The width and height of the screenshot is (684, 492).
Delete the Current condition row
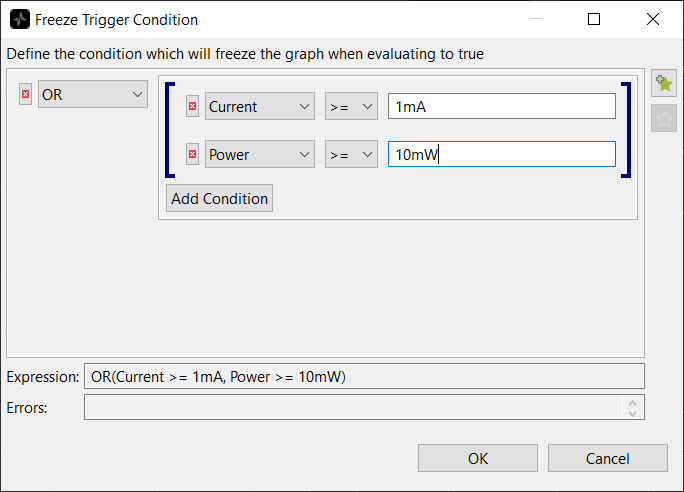193,107
